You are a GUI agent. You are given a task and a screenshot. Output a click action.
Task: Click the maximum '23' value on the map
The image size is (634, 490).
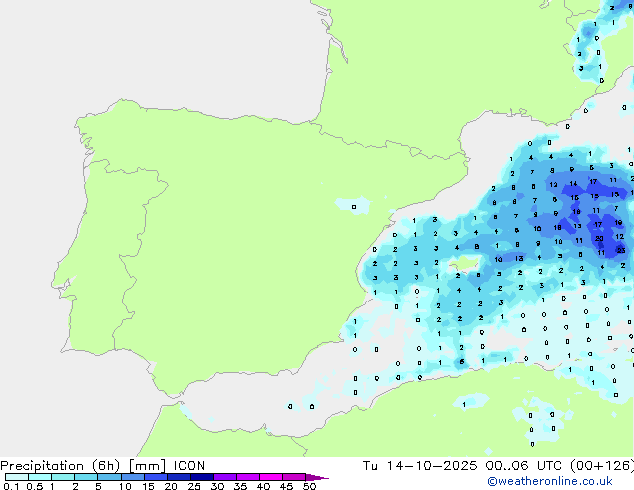pos(621,250)
